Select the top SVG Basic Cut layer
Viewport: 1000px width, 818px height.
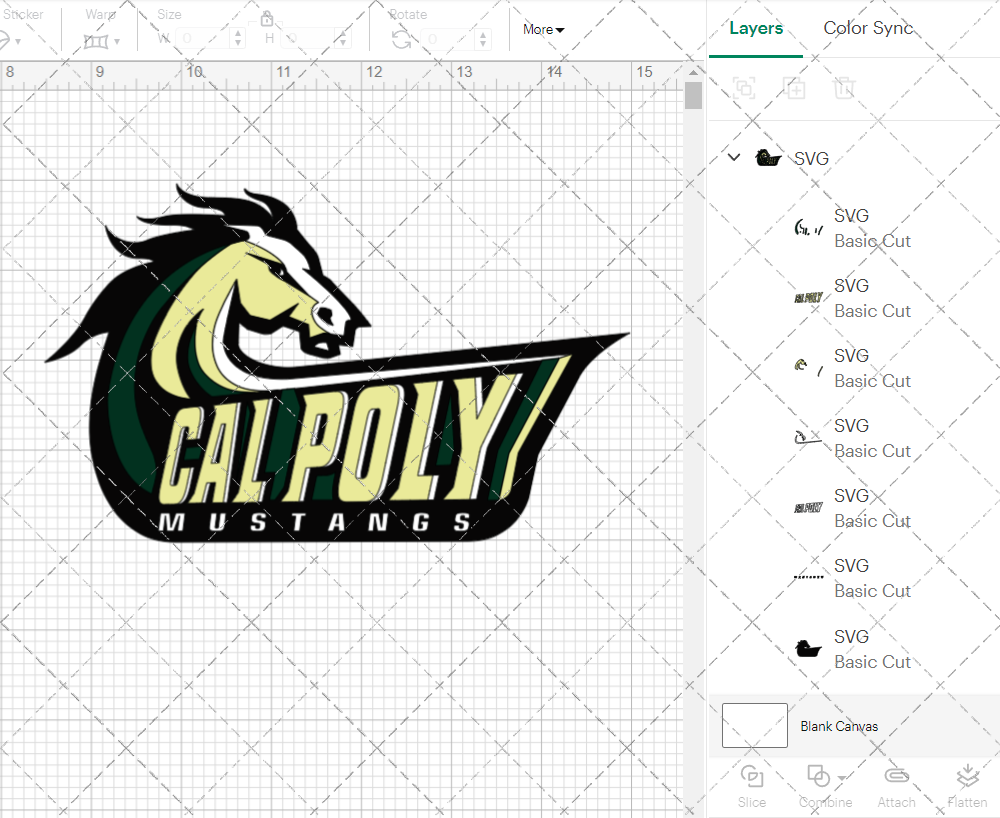click(x=862, y=228)
